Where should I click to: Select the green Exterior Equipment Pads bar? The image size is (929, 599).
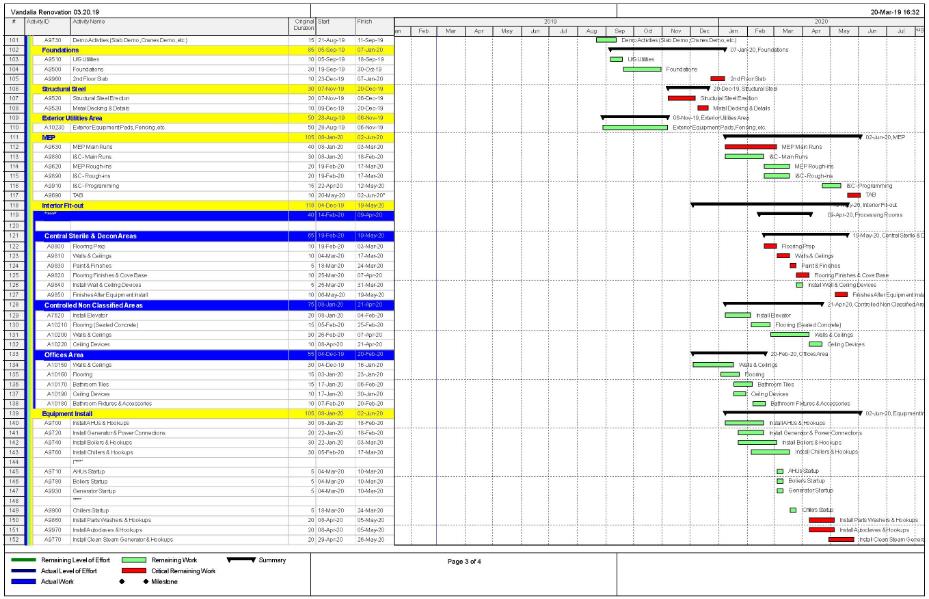pos(636,127)
